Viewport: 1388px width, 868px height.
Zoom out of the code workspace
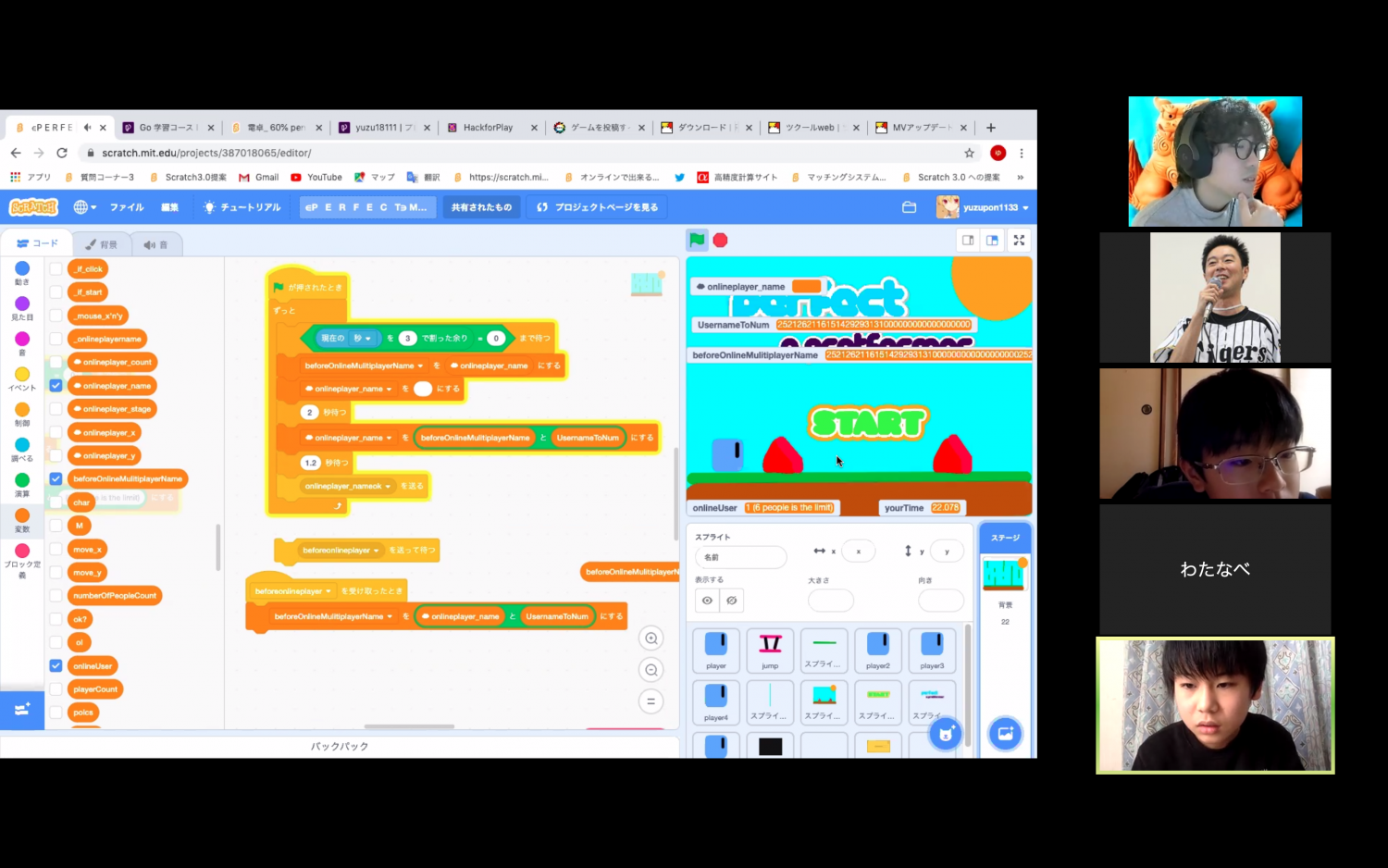[651, 670]
